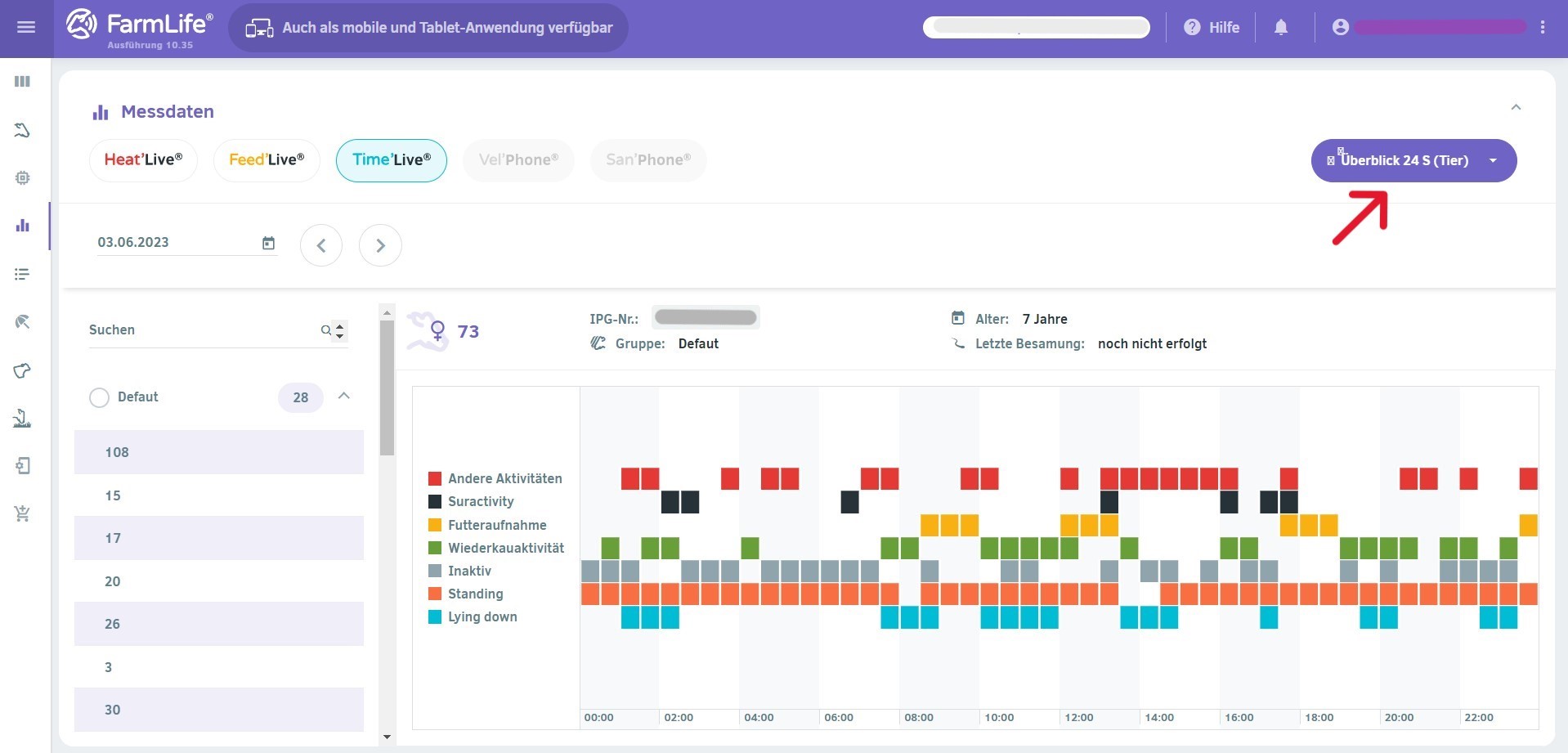Screen dimensions: 1568x753
Task: Click the Futteraufnahme color swatch
Action: tap(435, 525)
